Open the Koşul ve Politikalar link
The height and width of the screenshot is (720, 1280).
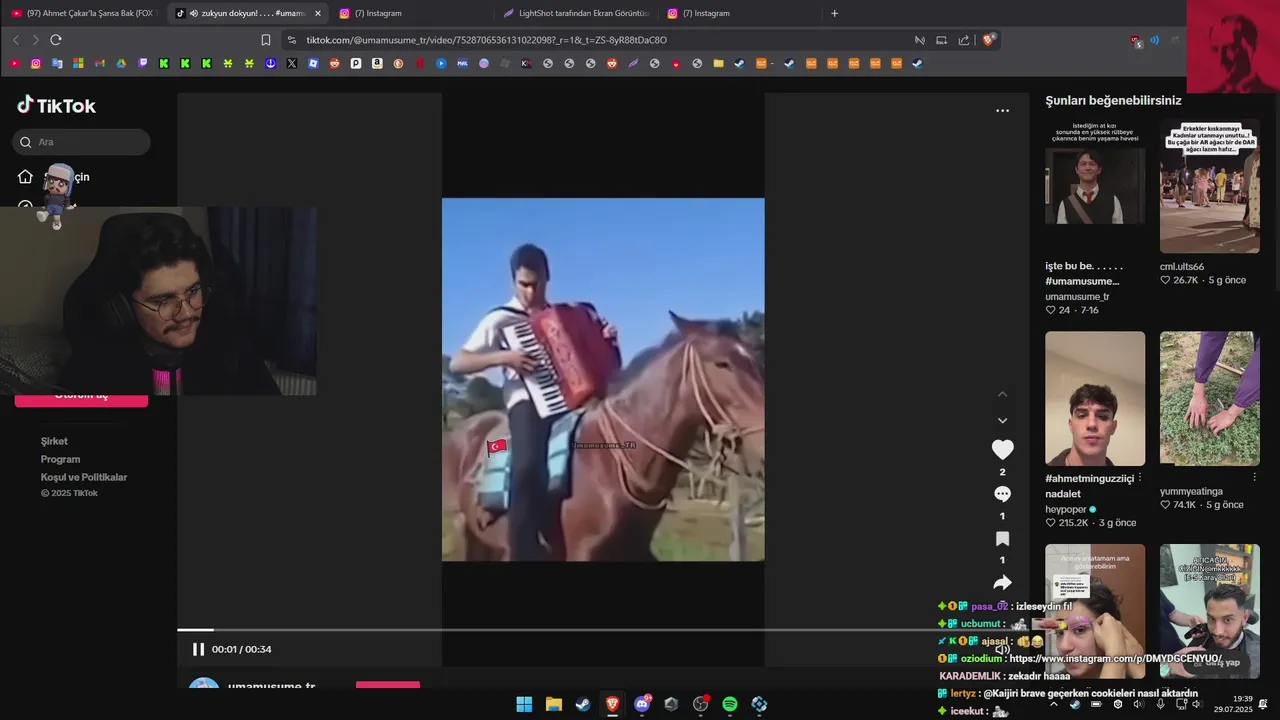84,477
